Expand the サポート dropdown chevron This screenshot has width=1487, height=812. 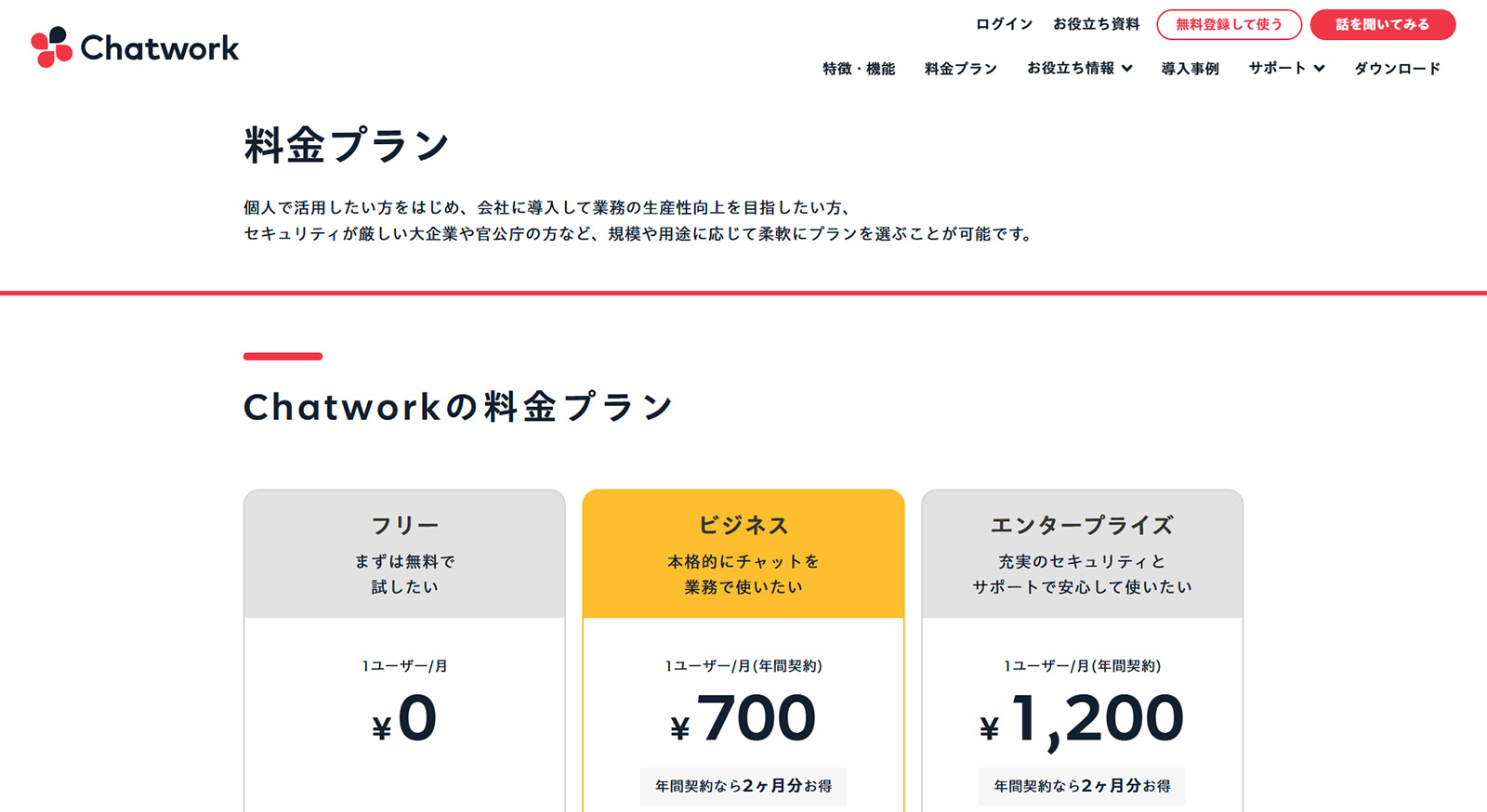(1319, 69)
